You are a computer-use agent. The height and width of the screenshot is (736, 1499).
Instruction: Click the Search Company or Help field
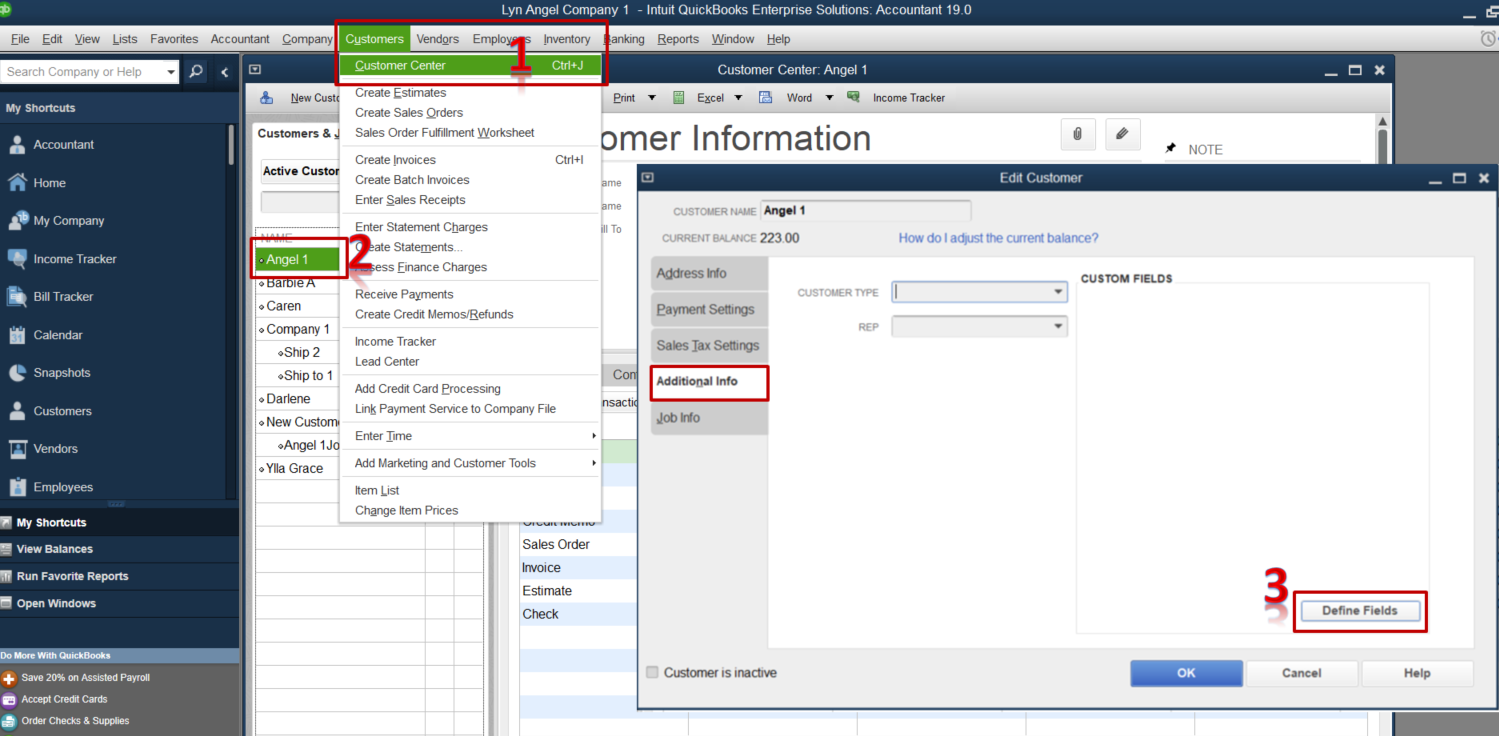tap(82, 72)
